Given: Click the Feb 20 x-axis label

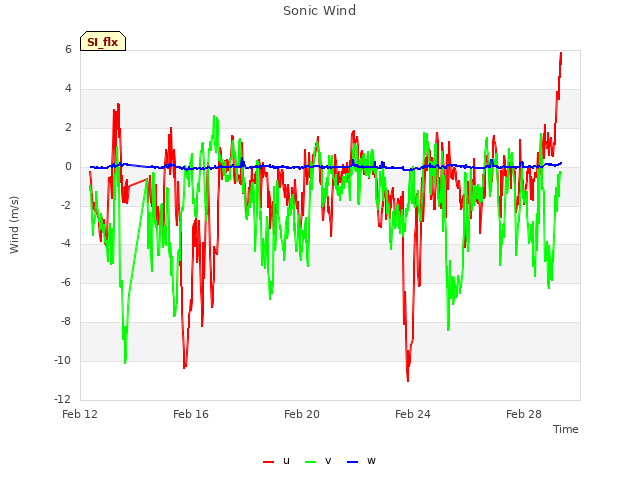Looking at the screenshot, I should click(302, 414).
